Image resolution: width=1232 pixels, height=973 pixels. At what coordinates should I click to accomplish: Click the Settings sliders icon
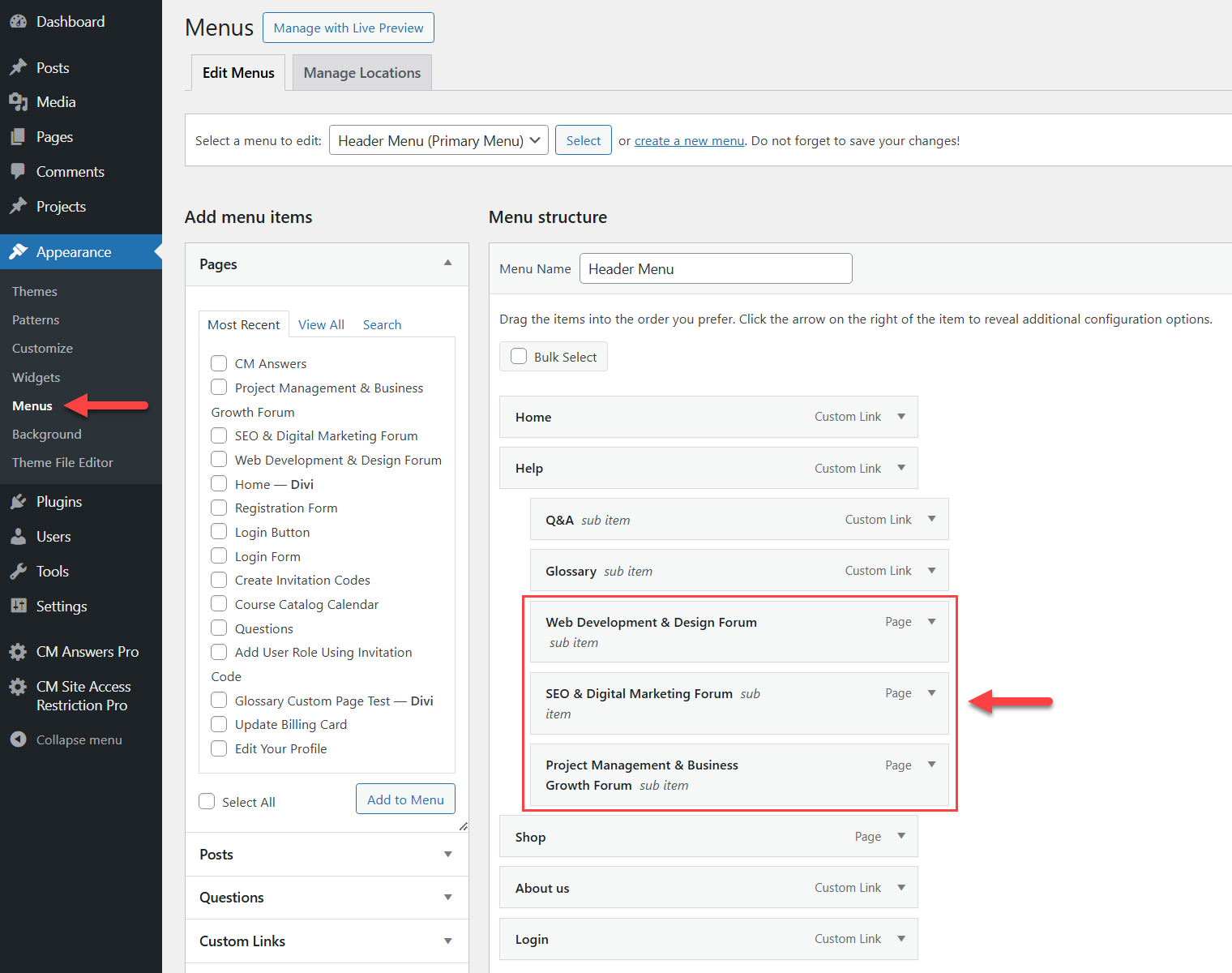pos(18,607)
